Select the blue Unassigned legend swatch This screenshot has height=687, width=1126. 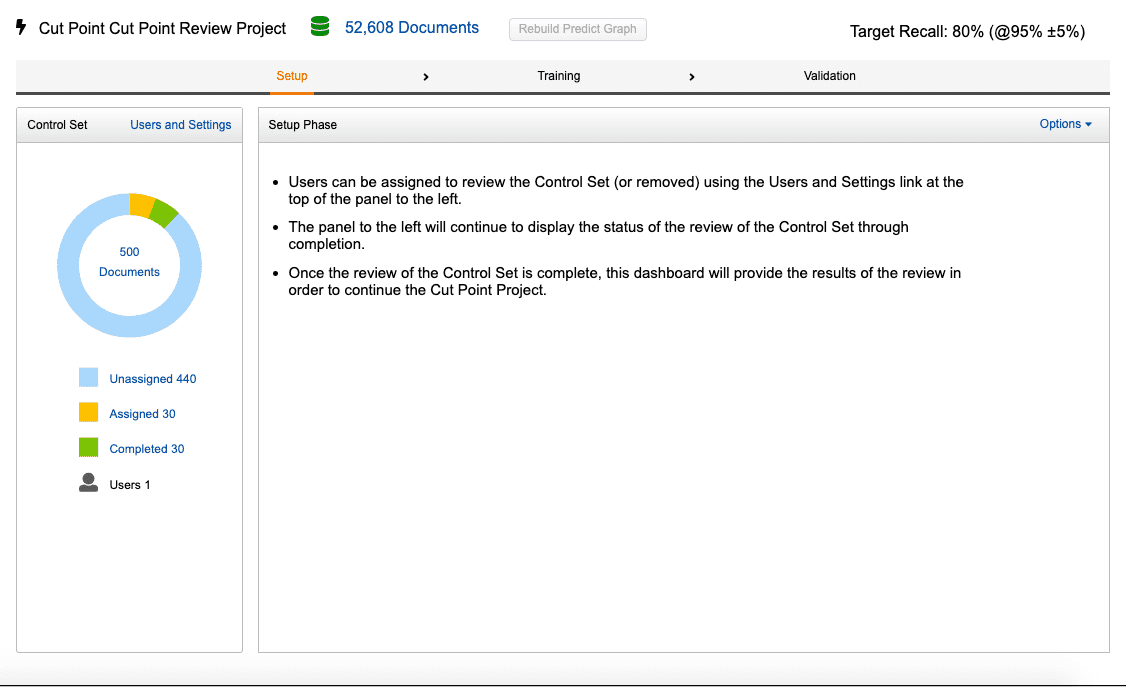pyautogui.click(x=89, y=377)
